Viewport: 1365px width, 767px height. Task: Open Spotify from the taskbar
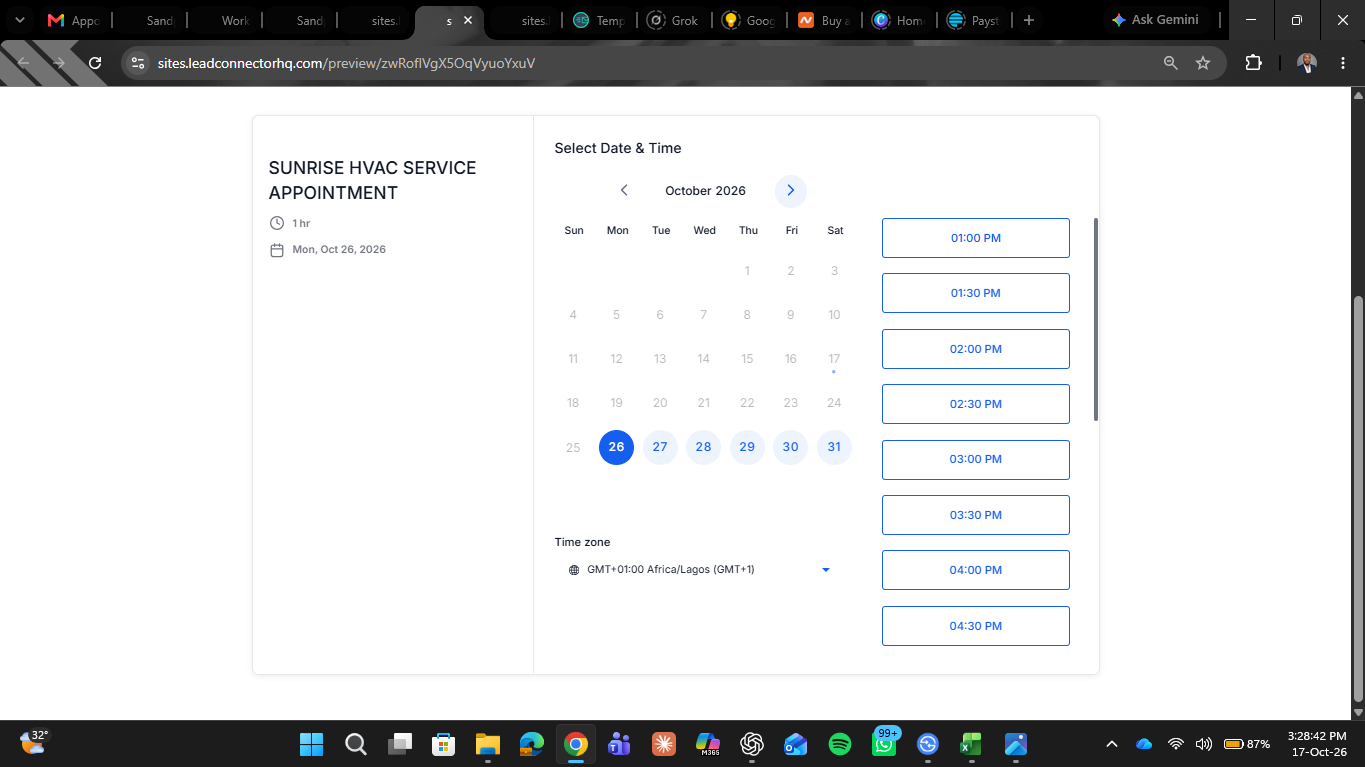point(840,744)
